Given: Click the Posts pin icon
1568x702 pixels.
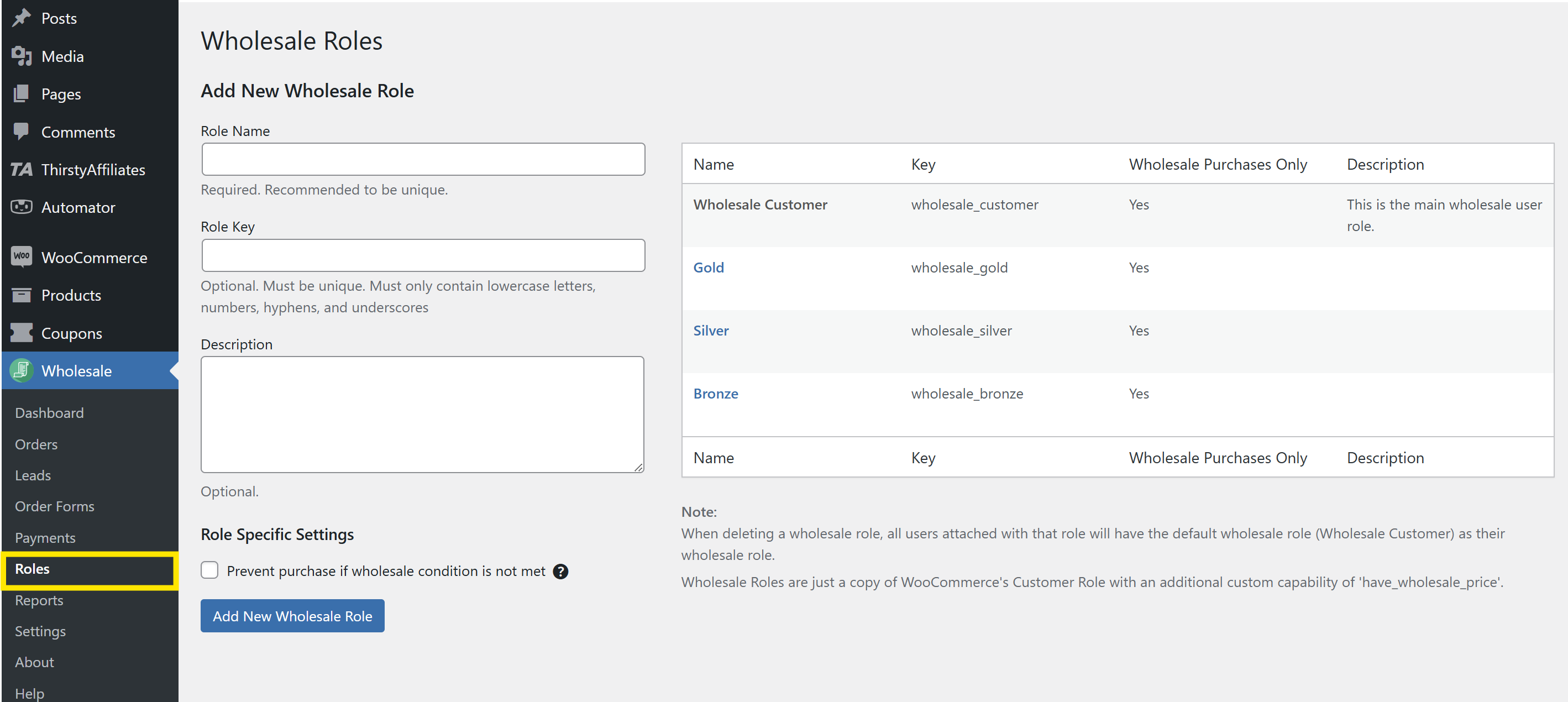Looking at the screenshot, I should [x=22, y=18].
